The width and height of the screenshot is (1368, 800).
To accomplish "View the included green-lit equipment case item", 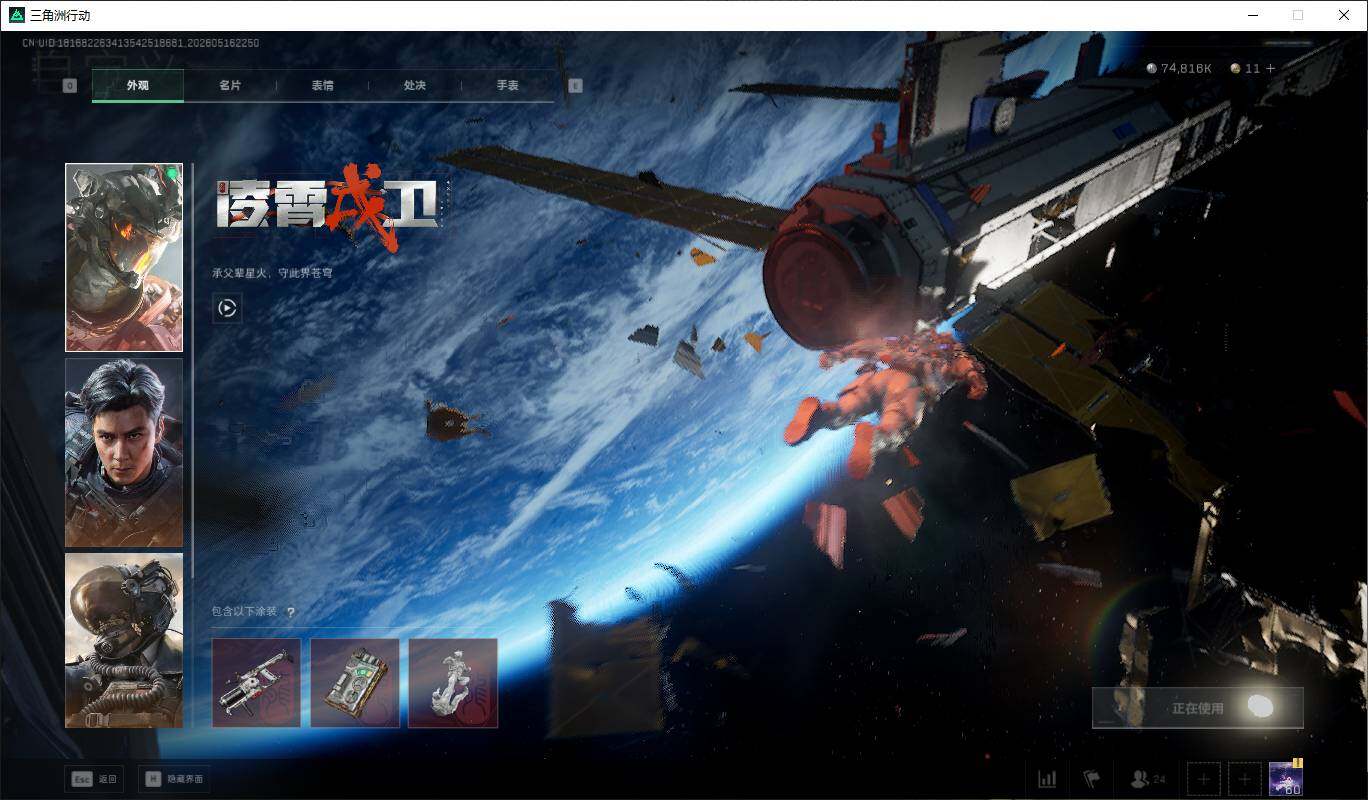I will click(x=355, y=683).
